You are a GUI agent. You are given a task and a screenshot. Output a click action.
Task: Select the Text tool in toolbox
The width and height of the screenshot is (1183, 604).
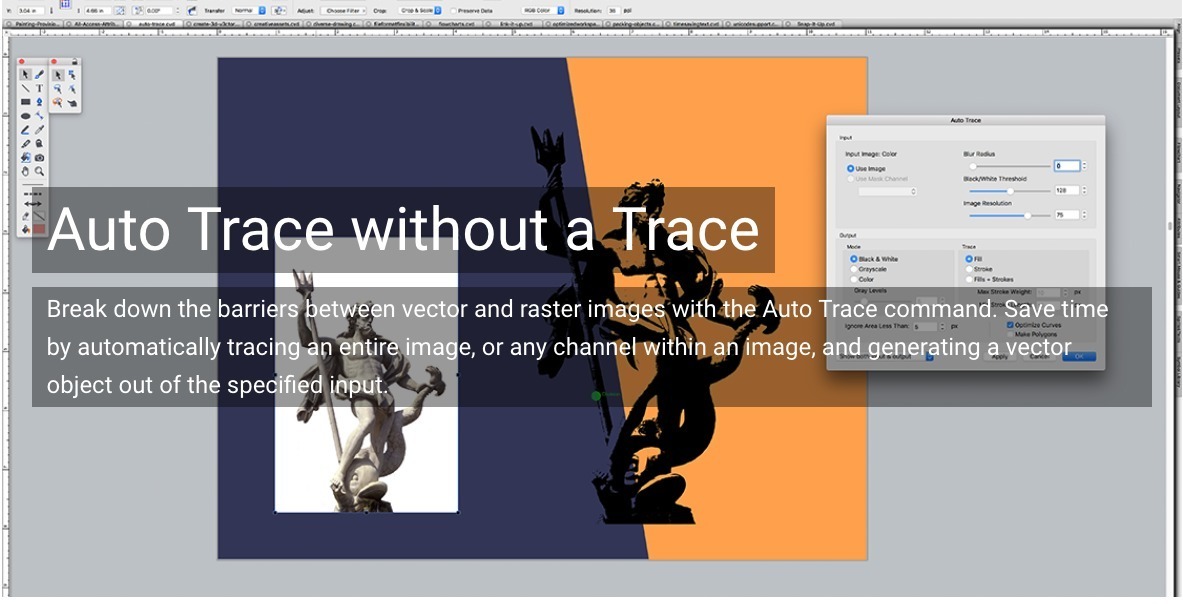39,88
